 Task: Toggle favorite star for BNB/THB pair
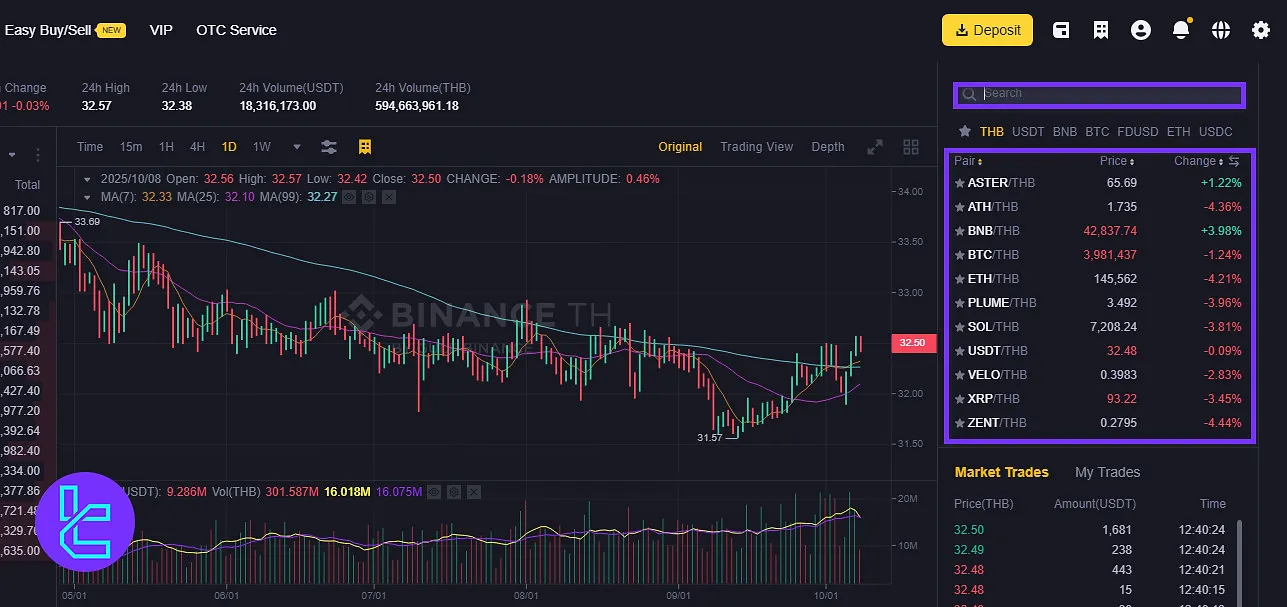(x=960, y=231)
